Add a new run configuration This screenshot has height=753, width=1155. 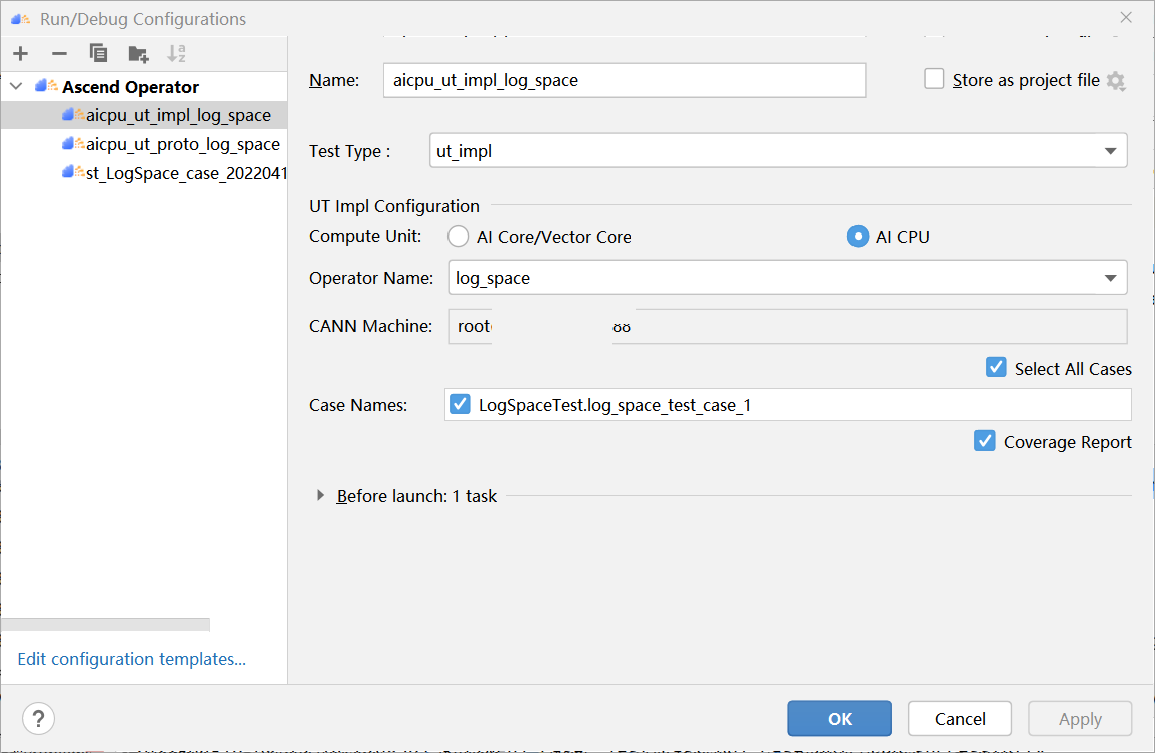(x=20, y=53)
